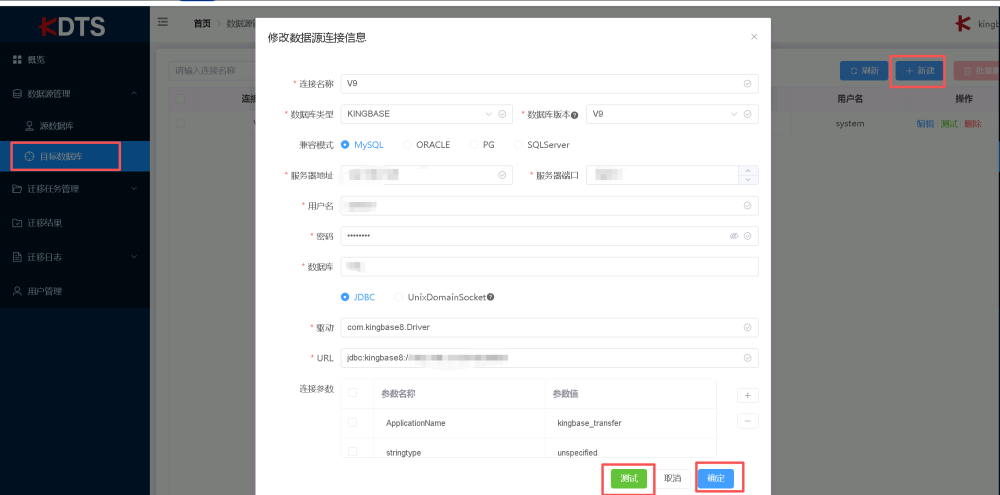Open 源数据库 in the sidebar
This screenshot has height=495, width=1000.
tap(75, 126)
